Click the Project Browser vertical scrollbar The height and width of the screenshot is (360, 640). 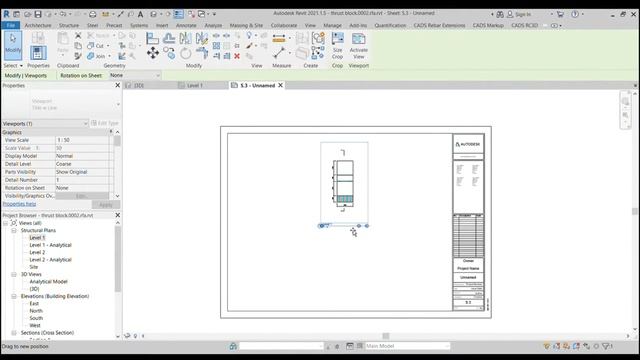pos(118,259)
